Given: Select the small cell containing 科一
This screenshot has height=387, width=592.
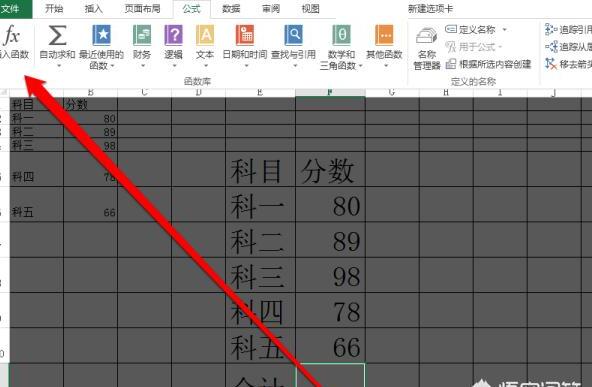Looking at the screenshot, I should [36, 118].
